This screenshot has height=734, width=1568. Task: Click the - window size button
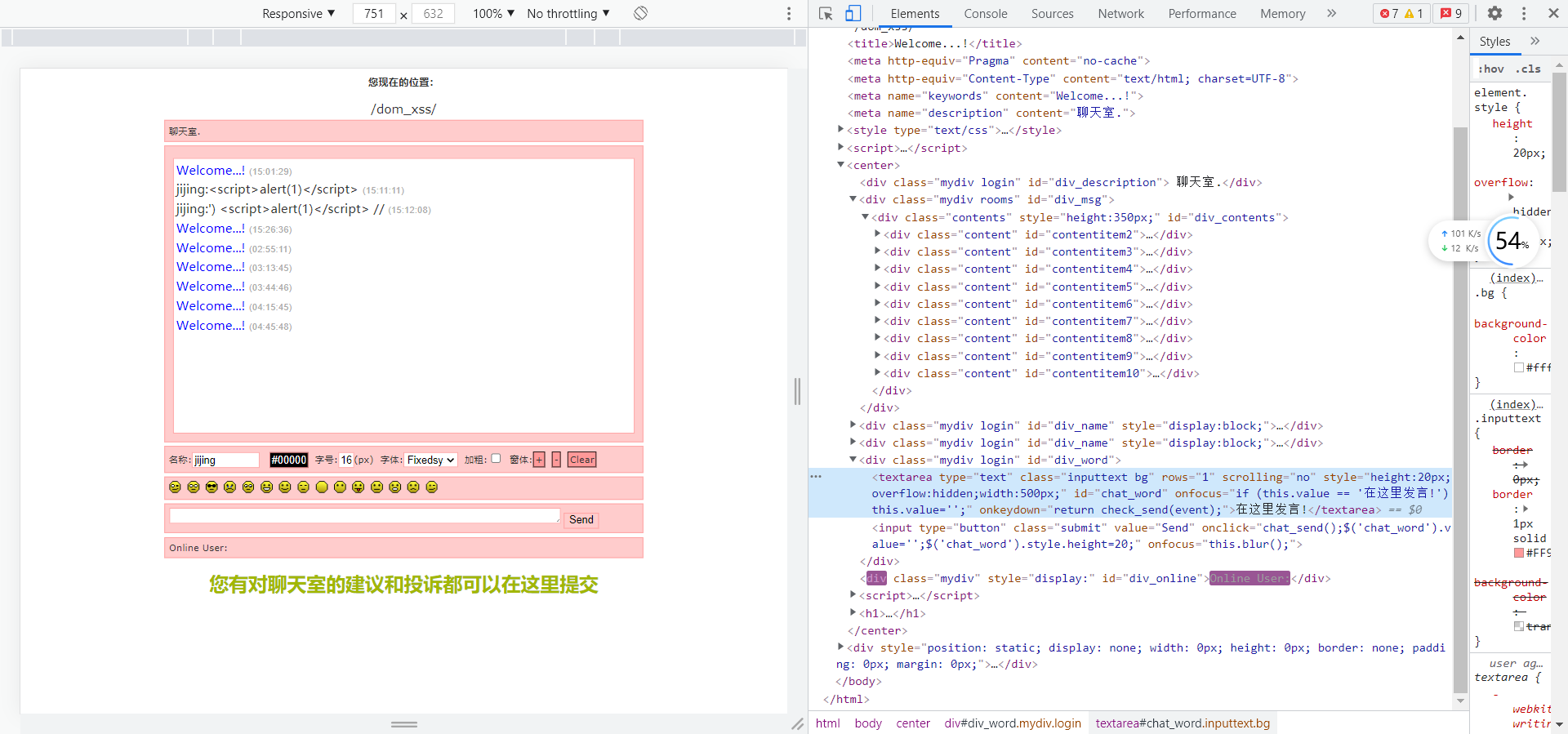[x=556, y=460]
